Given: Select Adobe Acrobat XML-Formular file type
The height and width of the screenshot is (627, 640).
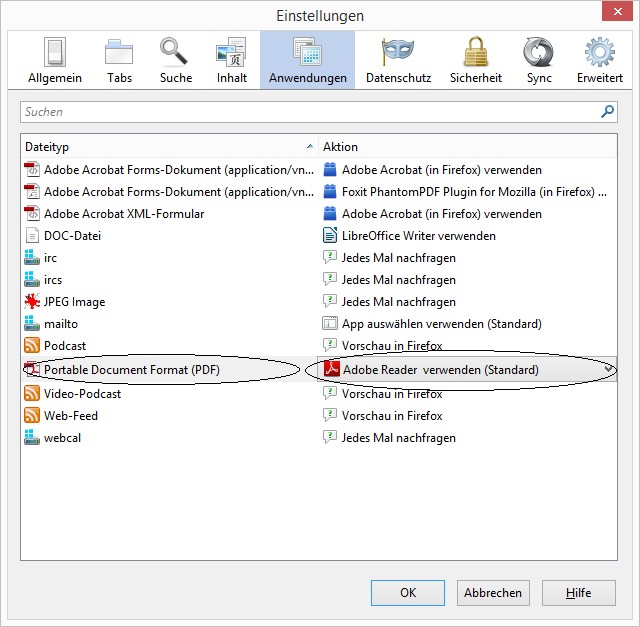Looking at the screenshot, I should (x=169, y=213).
